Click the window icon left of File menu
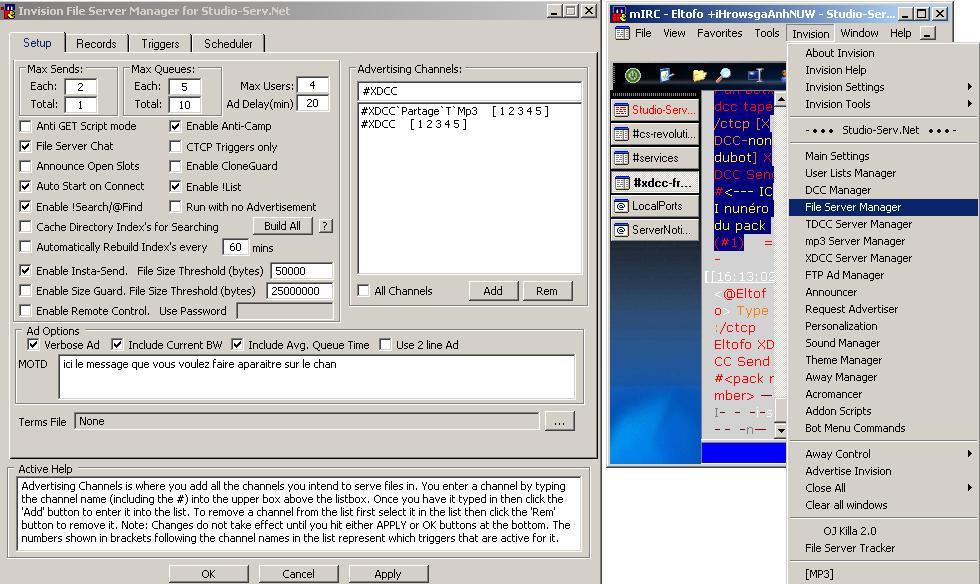 pos(622,33)
